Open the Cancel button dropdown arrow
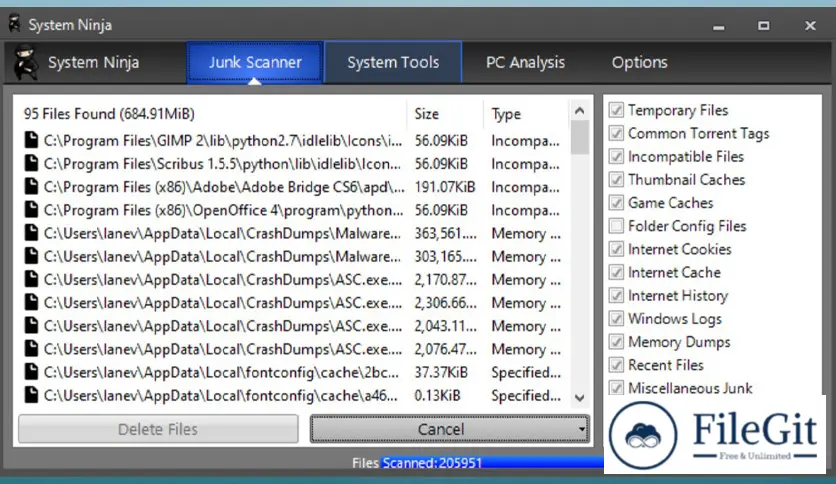This screenshot has width=836, height=484. pyautogui.click(x=582, y=429)
